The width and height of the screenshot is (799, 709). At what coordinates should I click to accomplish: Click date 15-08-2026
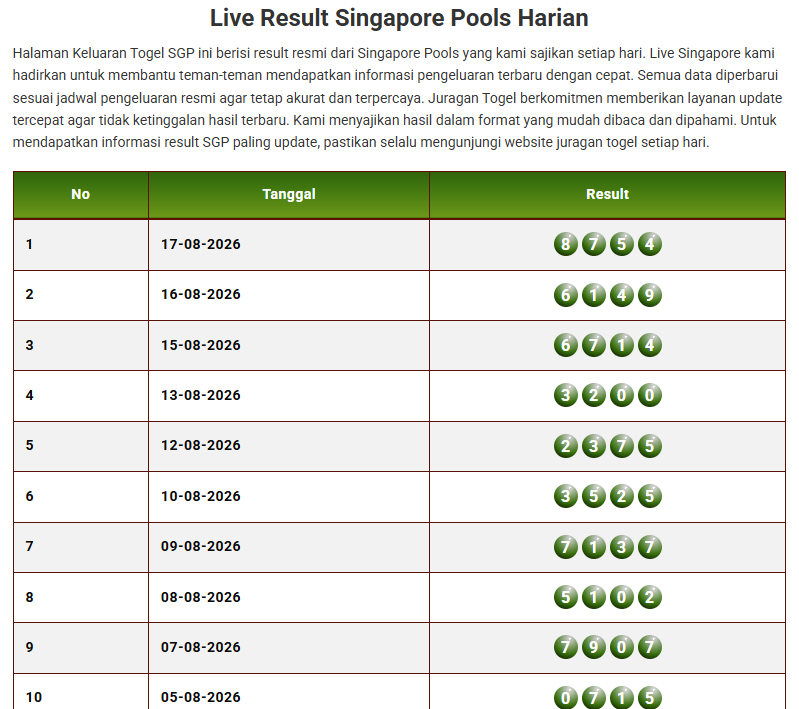201,345
